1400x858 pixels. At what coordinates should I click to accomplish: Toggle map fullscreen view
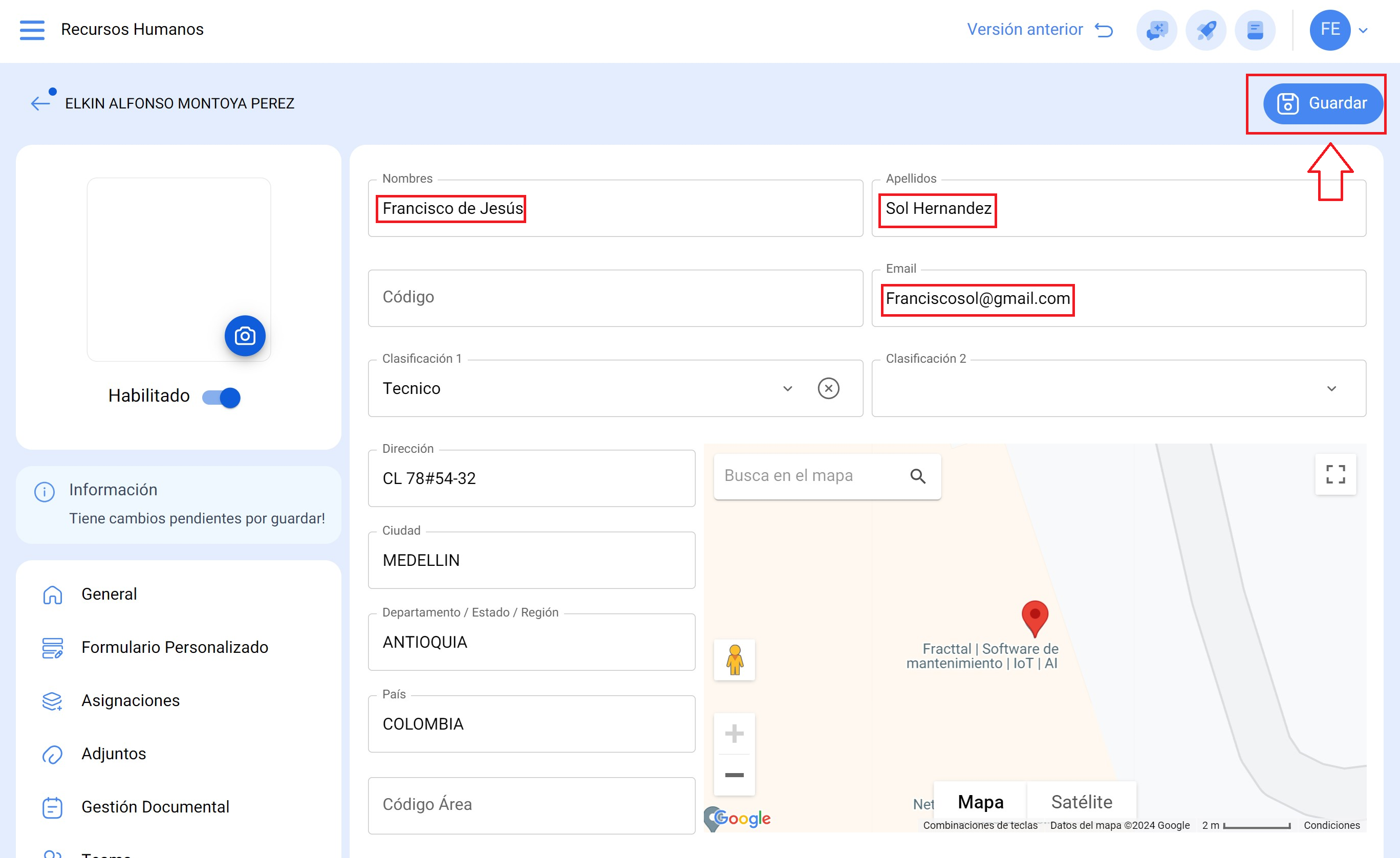(1335, 474)
